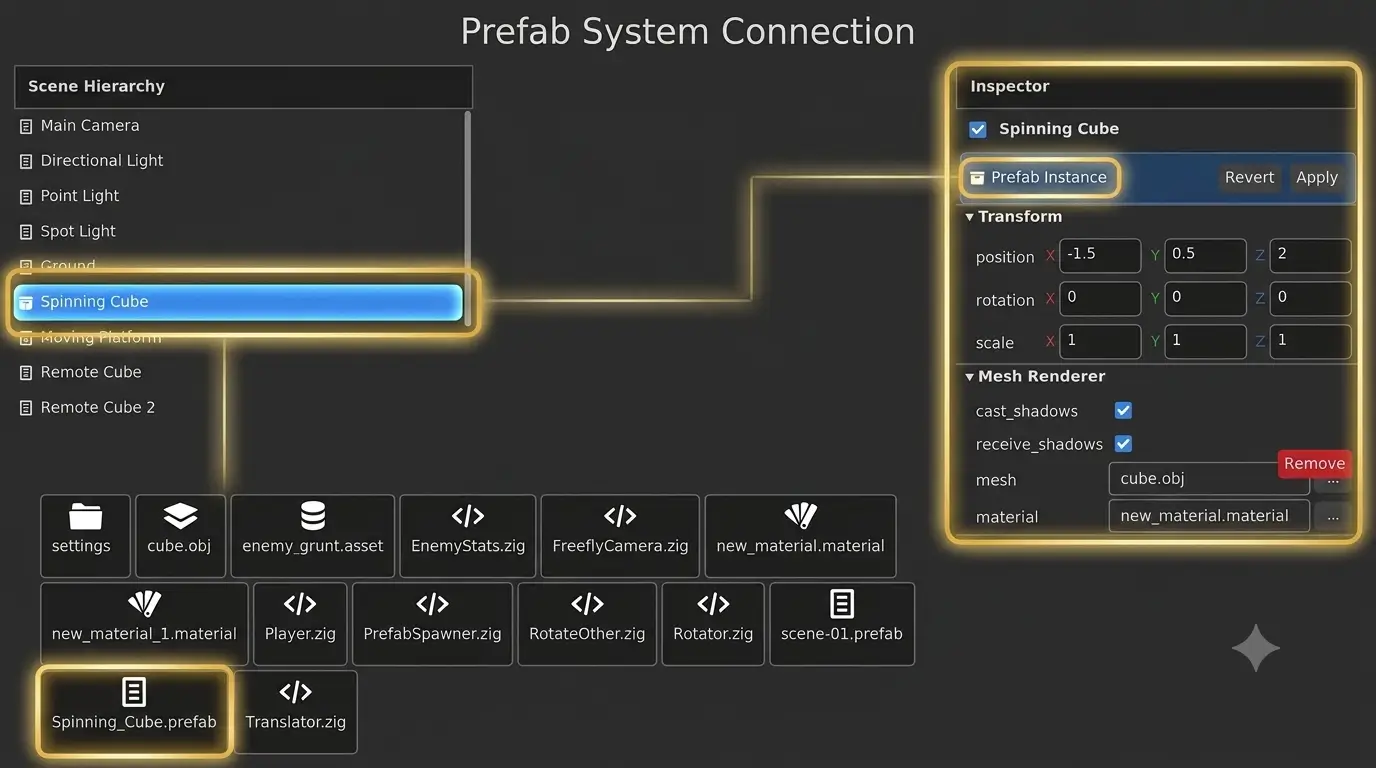The height and width of the screenshot is (768, 1376).
Task: Click the position X field
Action: tap(1100, 255)
